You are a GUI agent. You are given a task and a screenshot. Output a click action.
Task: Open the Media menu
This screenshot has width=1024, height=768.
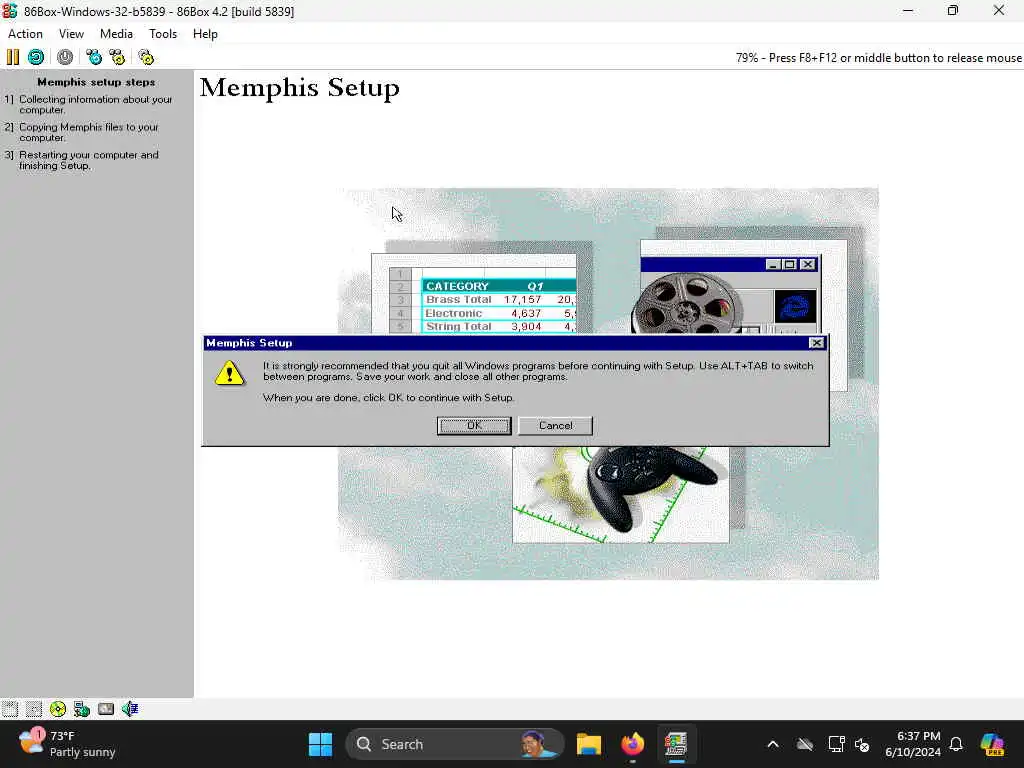click(x=116, y=34)
